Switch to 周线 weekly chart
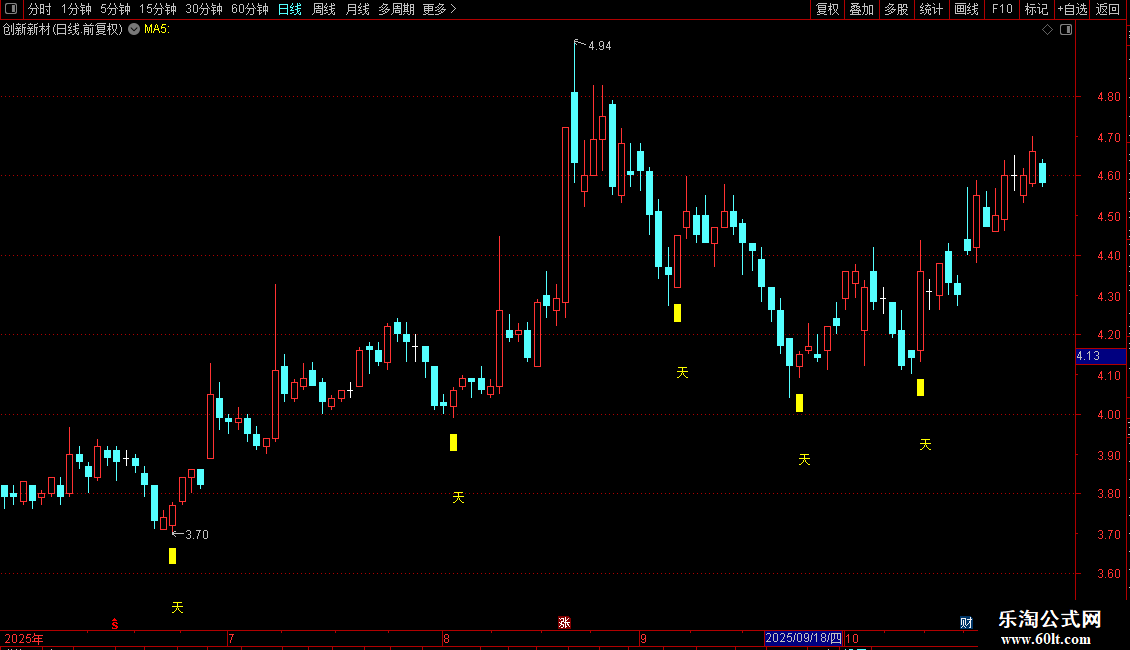The height and width of the screenshot is (650, 1130). point(324,9)
